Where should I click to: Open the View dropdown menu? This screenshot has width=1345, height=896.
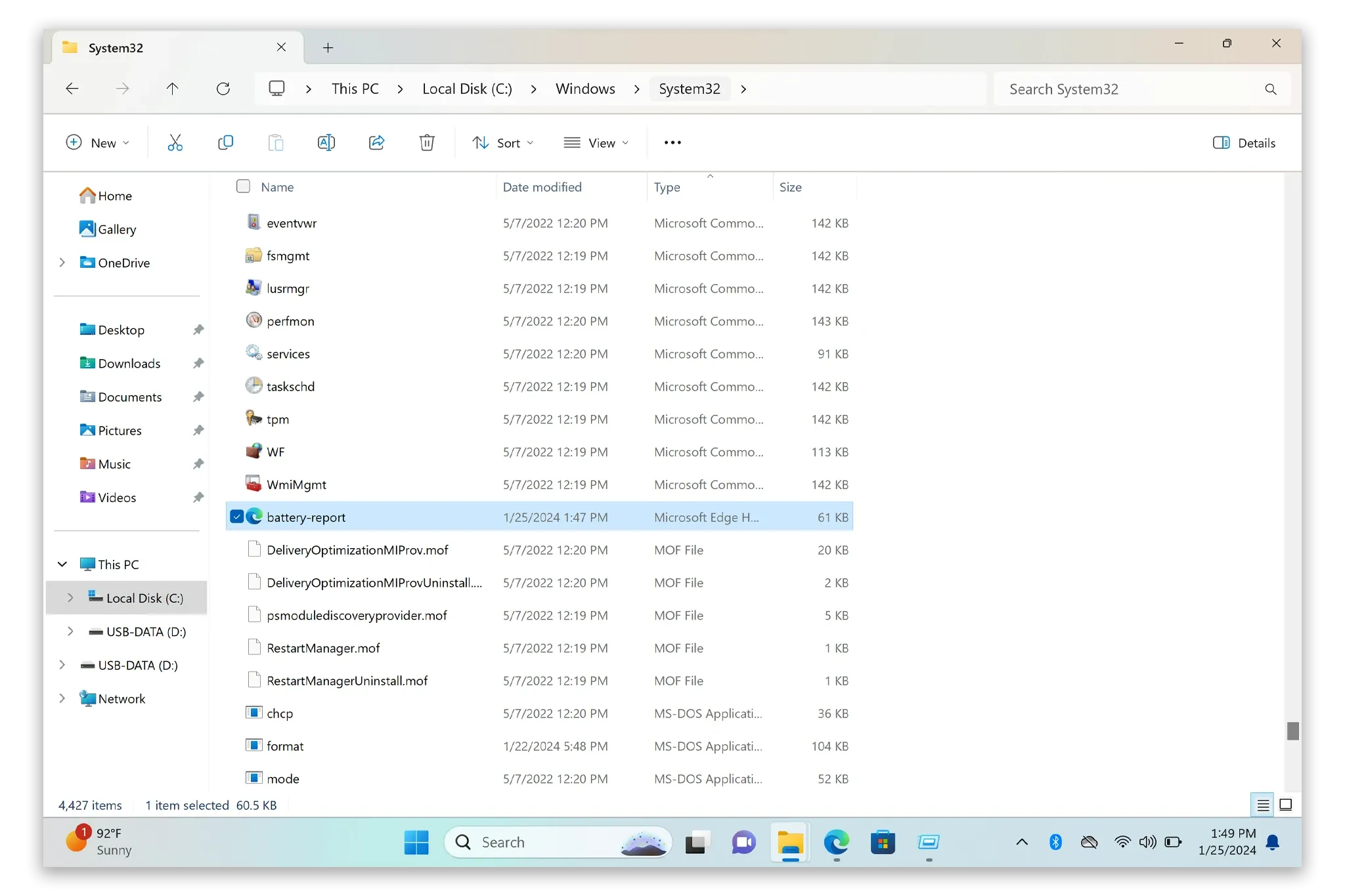click(596, 142)
